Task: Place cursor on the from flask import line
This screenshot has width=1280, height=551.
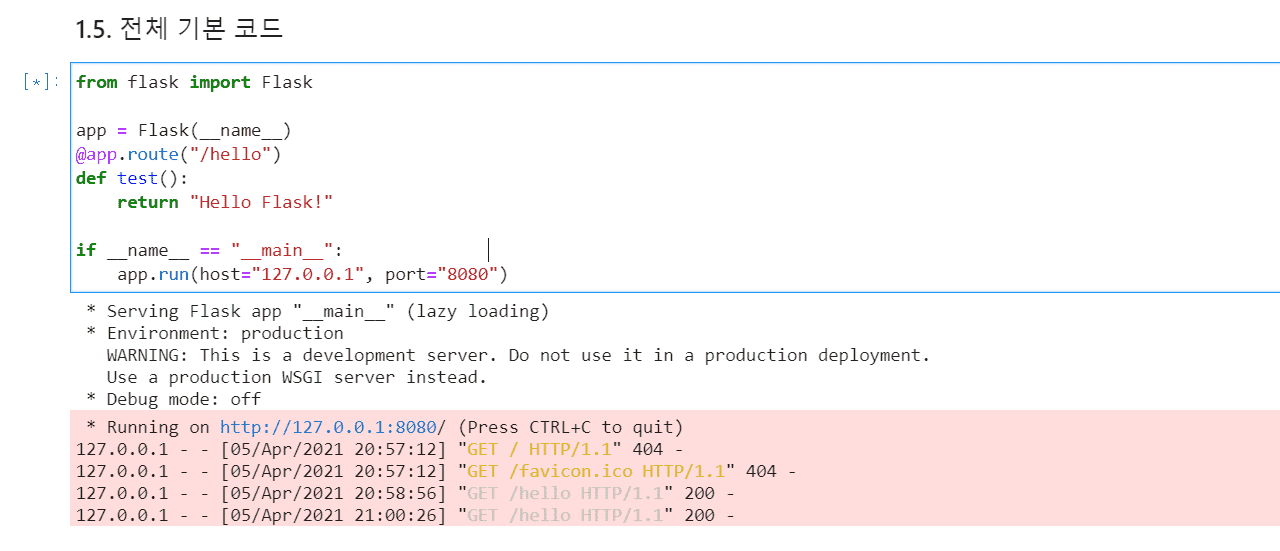Action: click(x=194, y=82)
